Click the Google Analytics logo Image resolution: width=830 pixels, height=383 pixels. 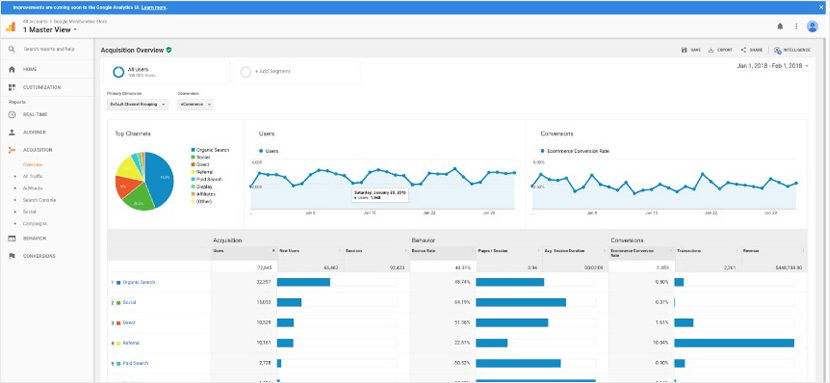[x=11, y=26]
